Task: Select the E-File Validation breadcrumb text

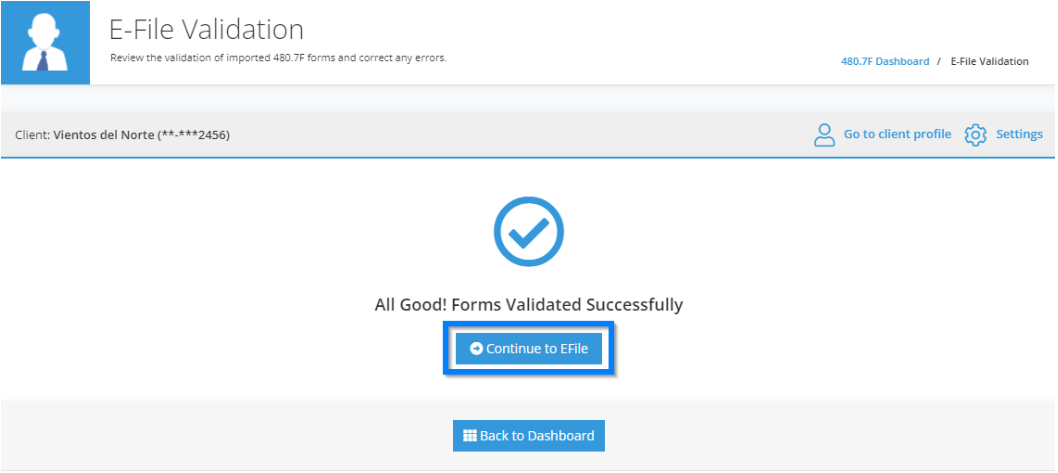Action: tap(990, 61)
